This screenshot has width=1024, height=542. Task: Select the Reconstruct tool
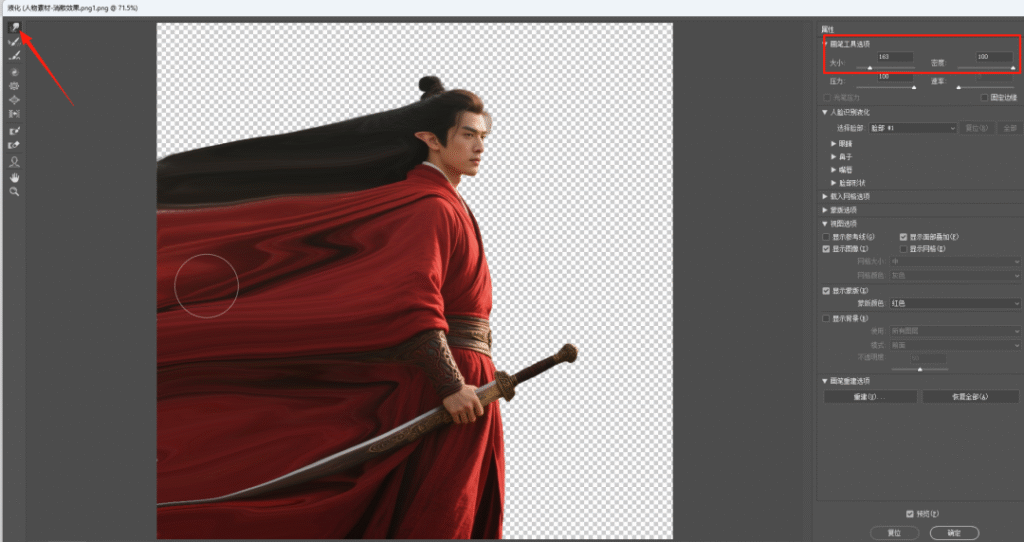click(14, 42)
